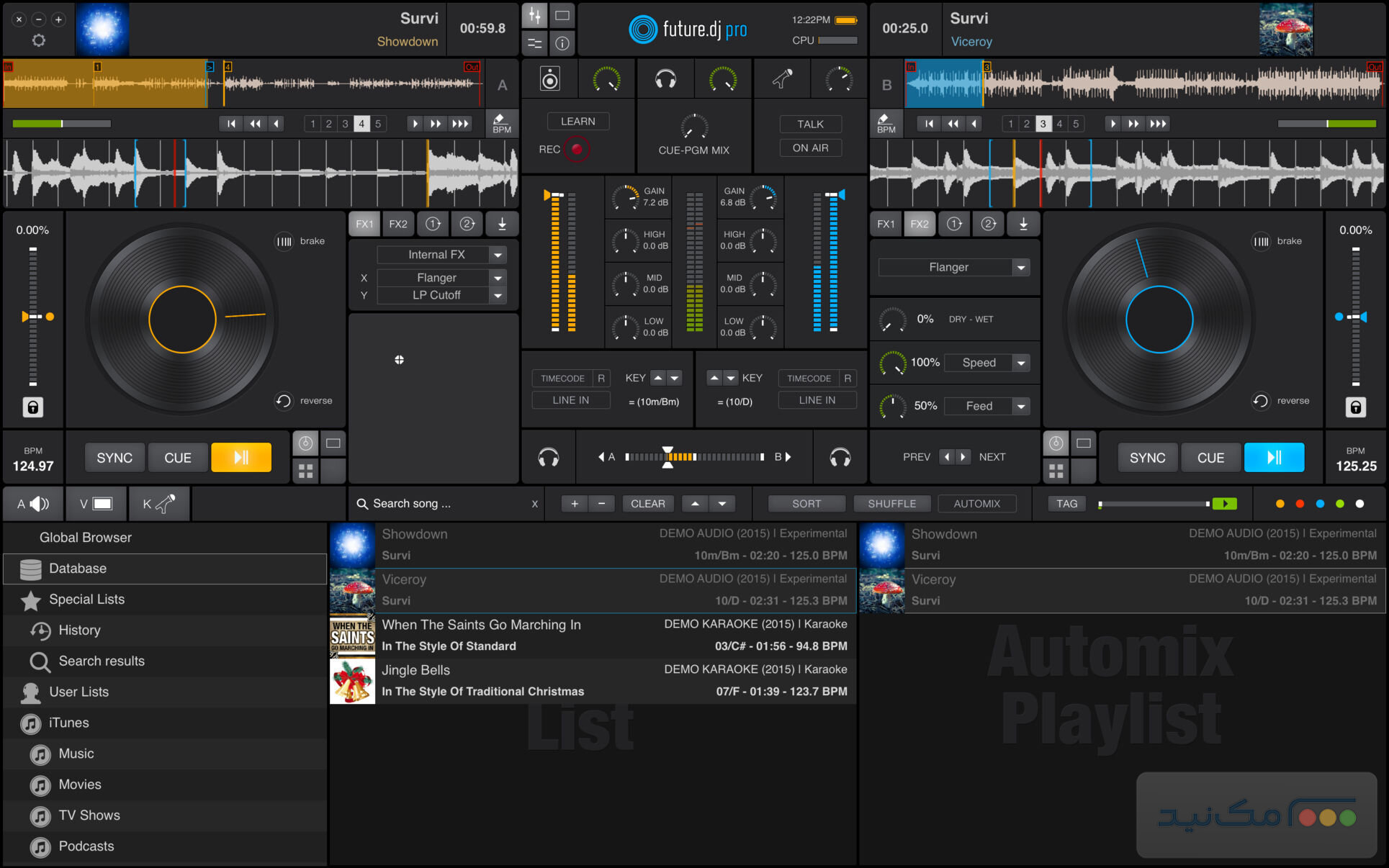Click the reverse playback icon on Deck A
The width and height of the screenshot is (1389, 868).
284,400
